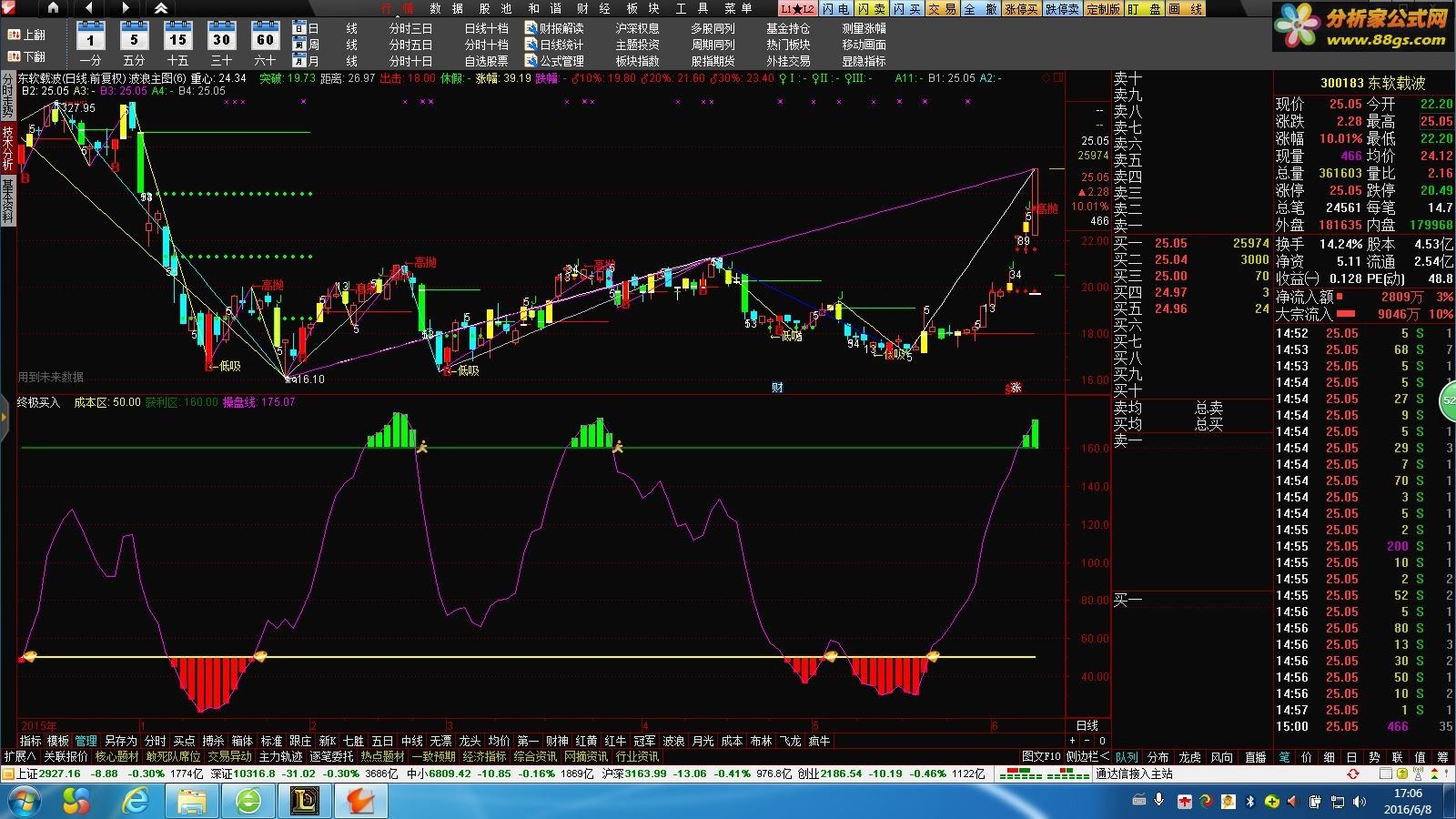The height and width of the screenshot is (819, 1456).
Task: Open the 财经 menu
Action: click(593, 8)
